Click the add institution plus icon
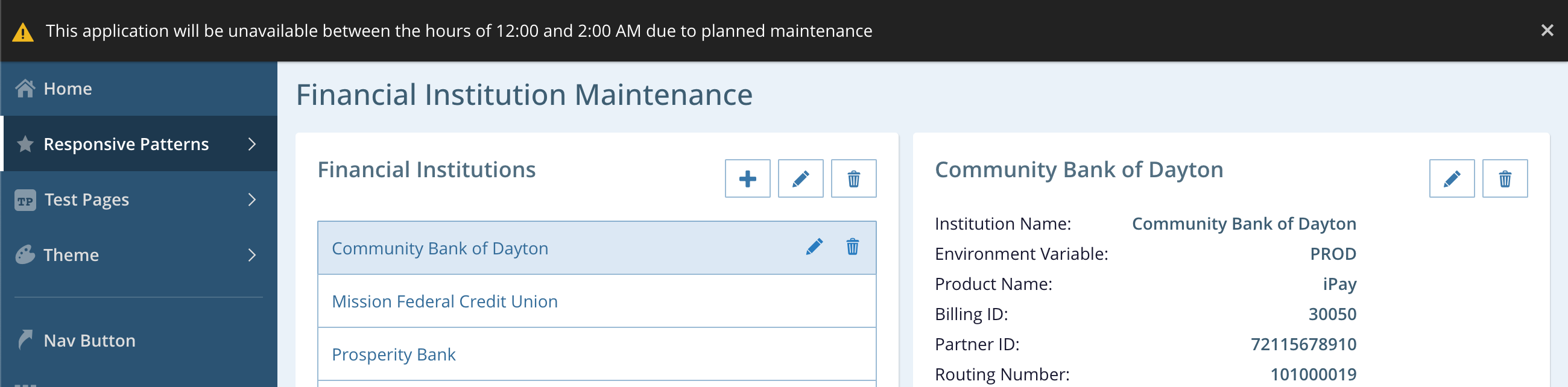1568x387 pixels. pyautogui.click(x=747, y=179)
